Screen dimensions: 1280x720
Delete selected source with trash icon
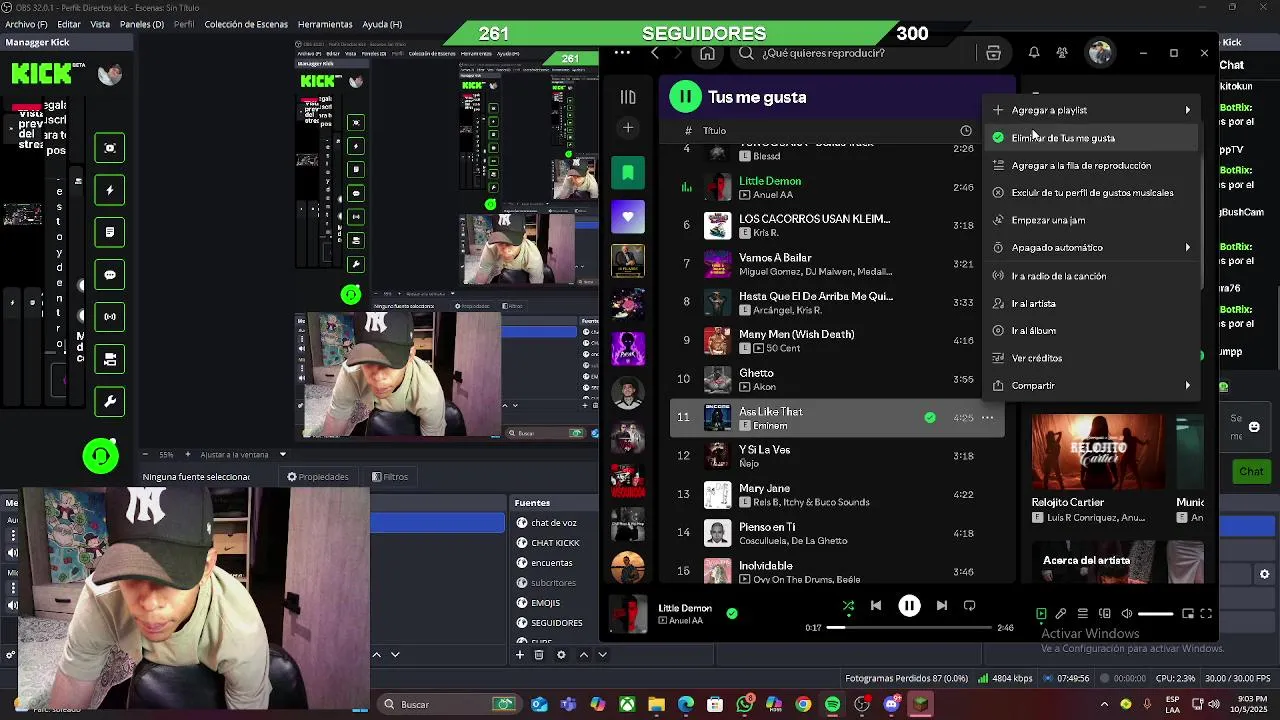tap(539, 655)
